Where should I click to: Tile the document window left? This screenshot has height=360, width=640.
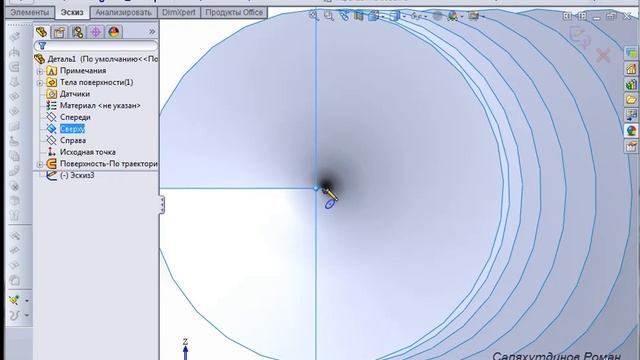tap(567, 16)
